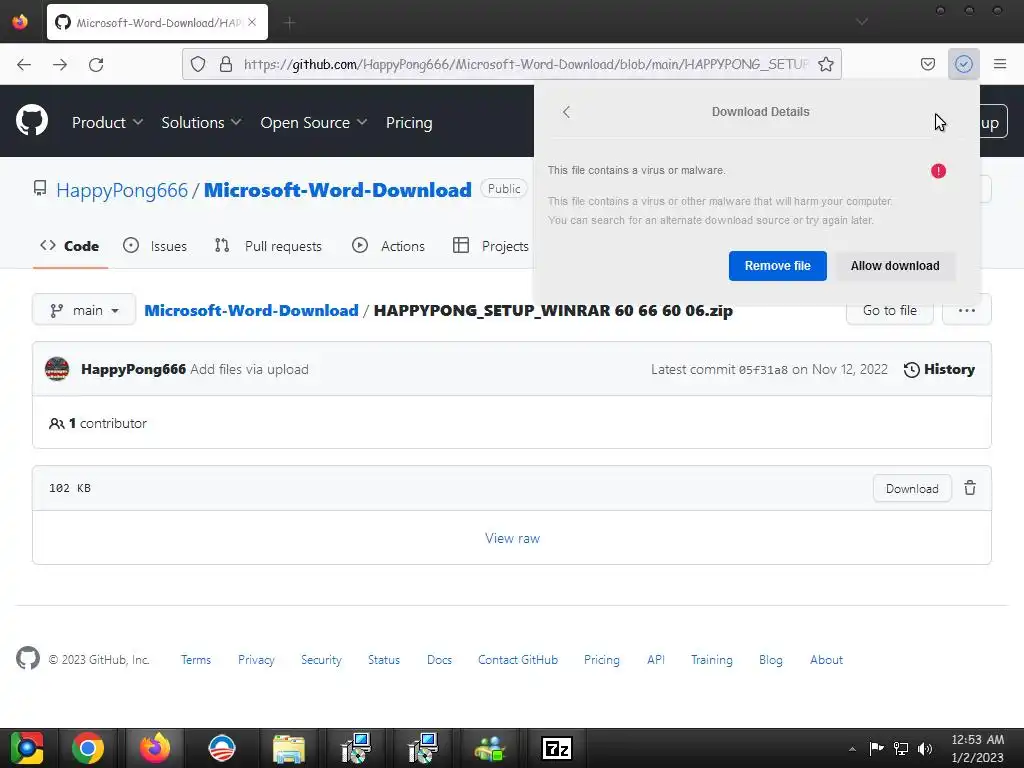Click the volume speaker tray icon
1024x768 pixels.
925,748
